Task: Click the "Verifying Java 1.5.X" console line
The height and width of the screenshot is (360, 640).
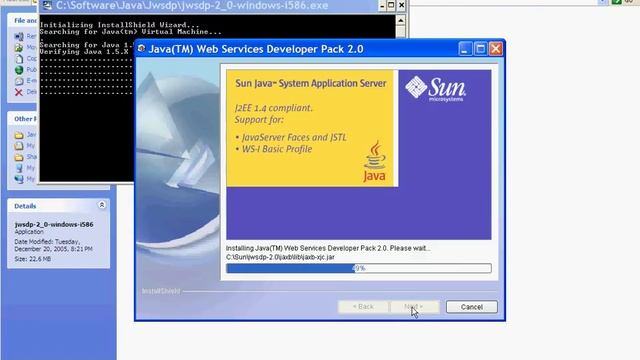Action: tap(84, 52)
